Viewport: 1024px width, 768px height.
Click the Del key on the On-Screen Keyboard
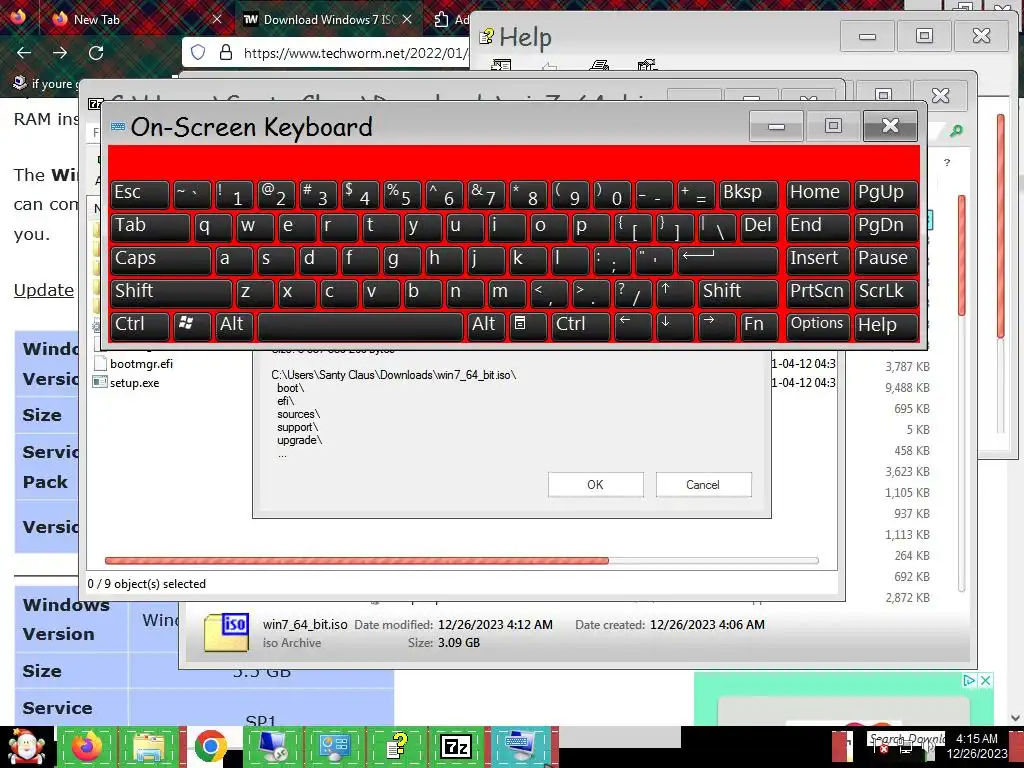(x=760, y=227)
